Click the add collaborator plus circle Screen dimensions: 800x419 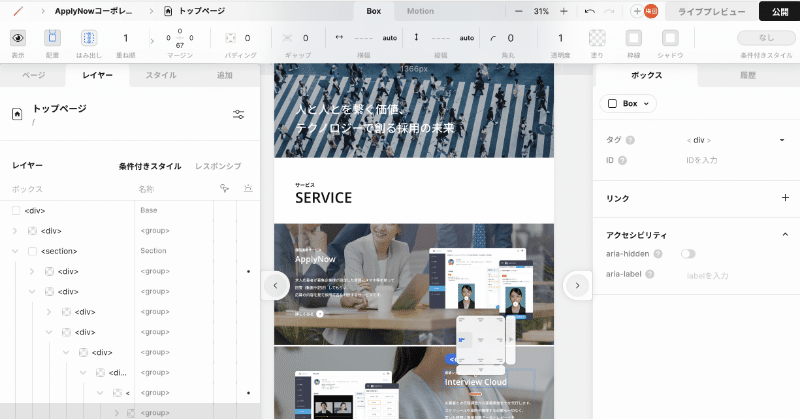pos(637,11)
